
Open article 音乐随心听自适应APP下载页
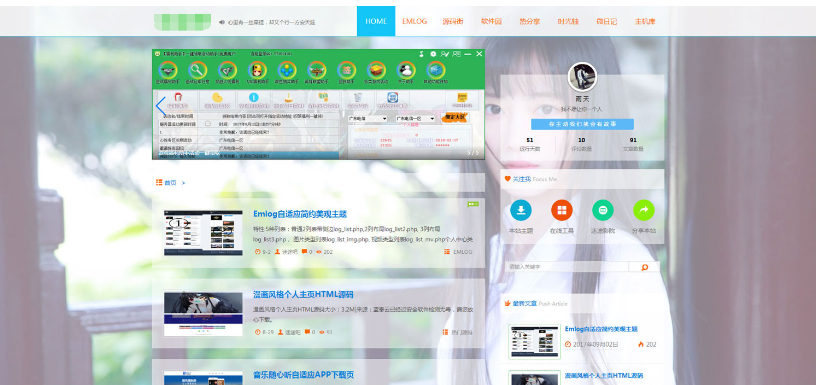point(303,375)
